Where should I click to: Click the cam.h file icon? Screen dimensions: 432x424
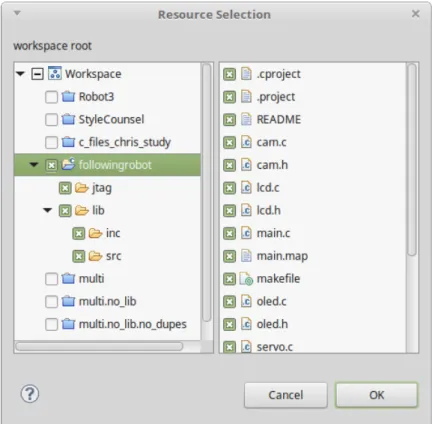(x=246, y=165)
